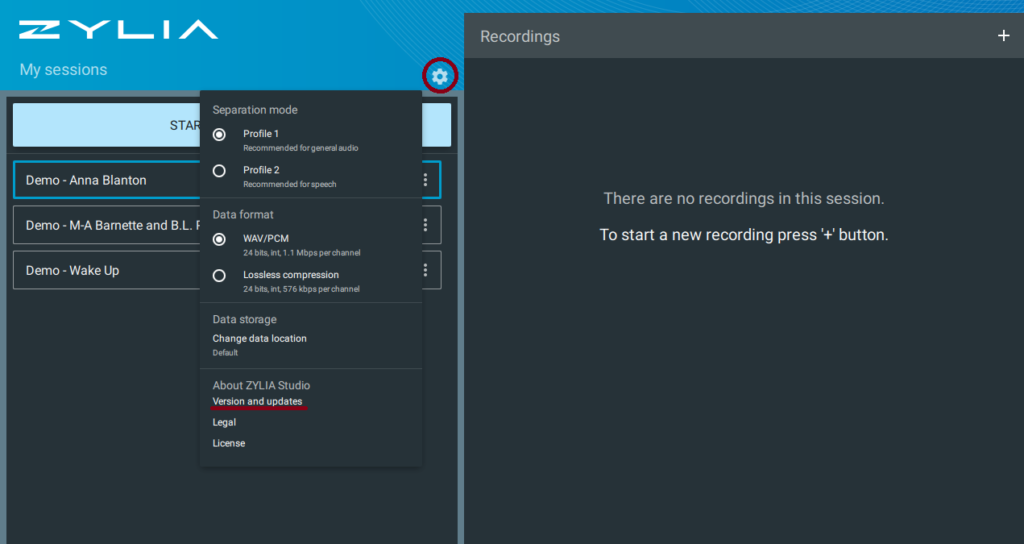The width and height of the screenshot is (1024, 544).
Task: Click 'There are no recordings in this session' message
Action: [744, 199]
